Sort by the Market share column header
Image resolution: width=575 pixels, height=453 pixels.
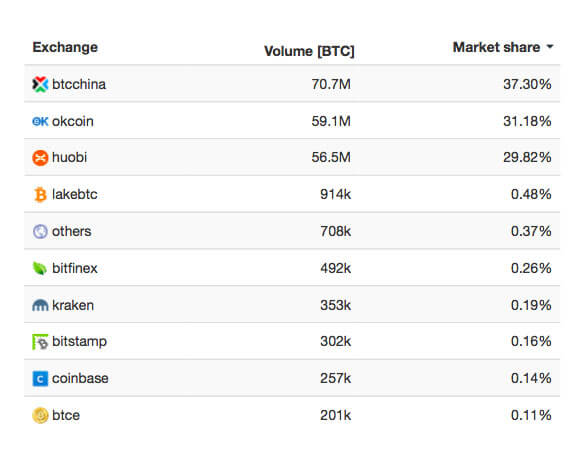pos(496,47)
